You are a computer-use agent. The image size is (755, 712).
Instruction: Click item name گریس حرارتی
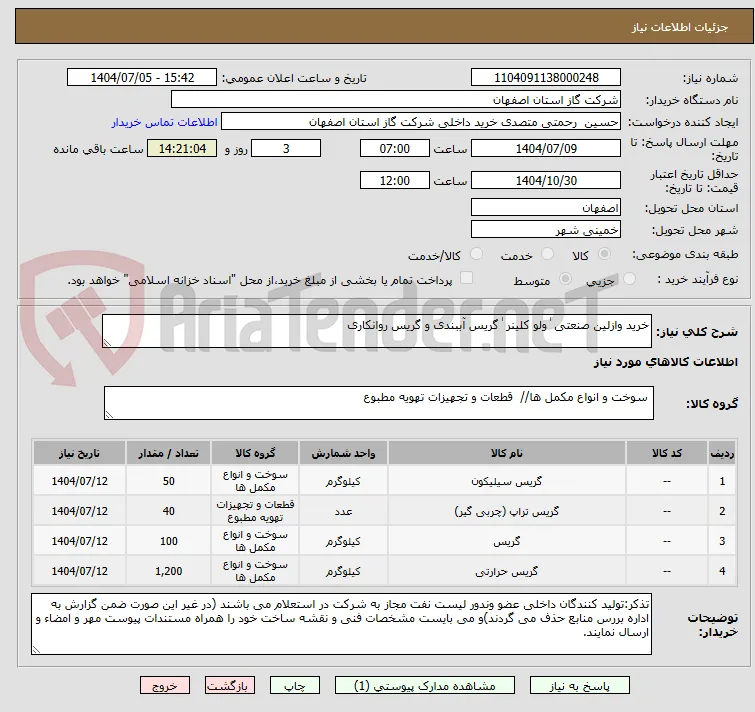[x=507, y=571]
